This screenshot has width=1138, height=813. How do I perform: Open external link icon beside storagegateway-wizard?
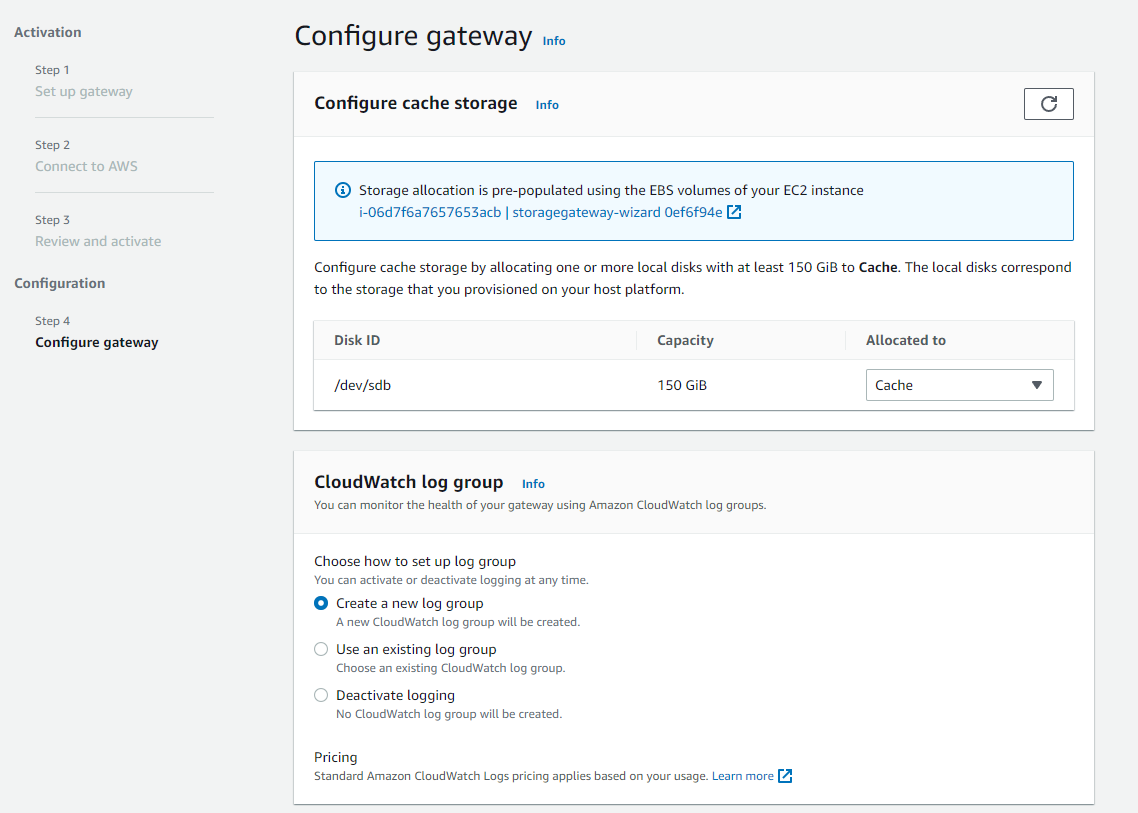[734, 212]
